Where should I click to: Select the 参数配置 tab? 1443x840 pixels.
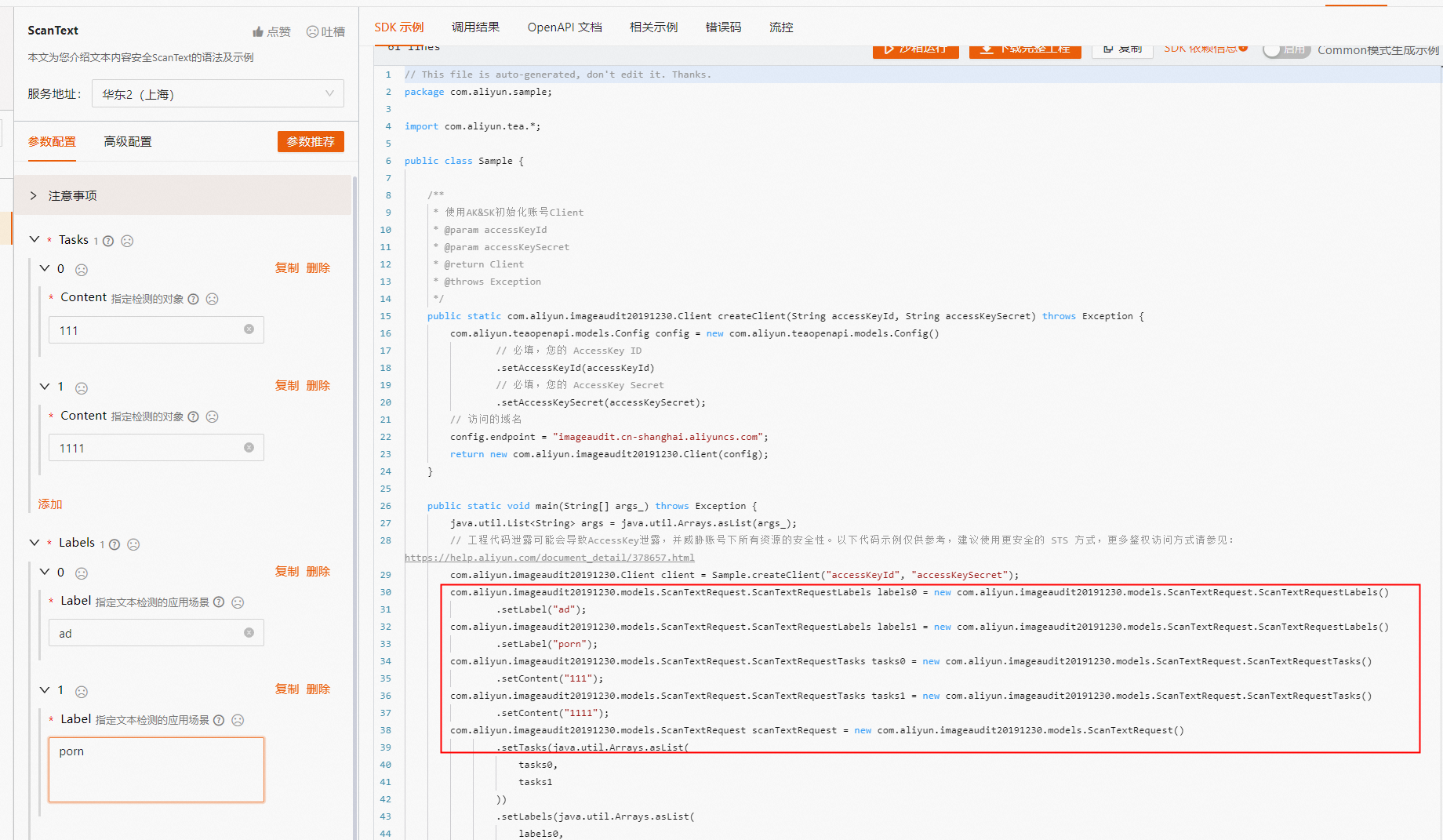(x=52, y=142)
